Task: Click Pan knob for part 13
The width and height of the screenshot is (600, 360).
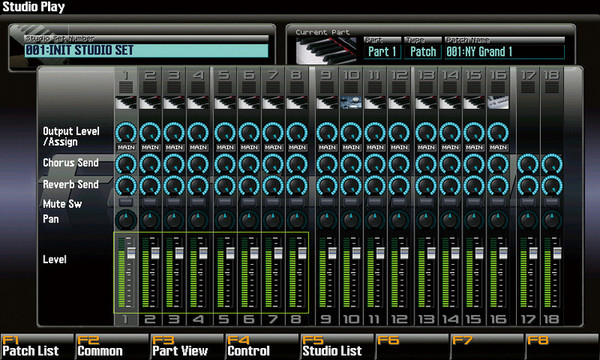Action: coord(426,220)
